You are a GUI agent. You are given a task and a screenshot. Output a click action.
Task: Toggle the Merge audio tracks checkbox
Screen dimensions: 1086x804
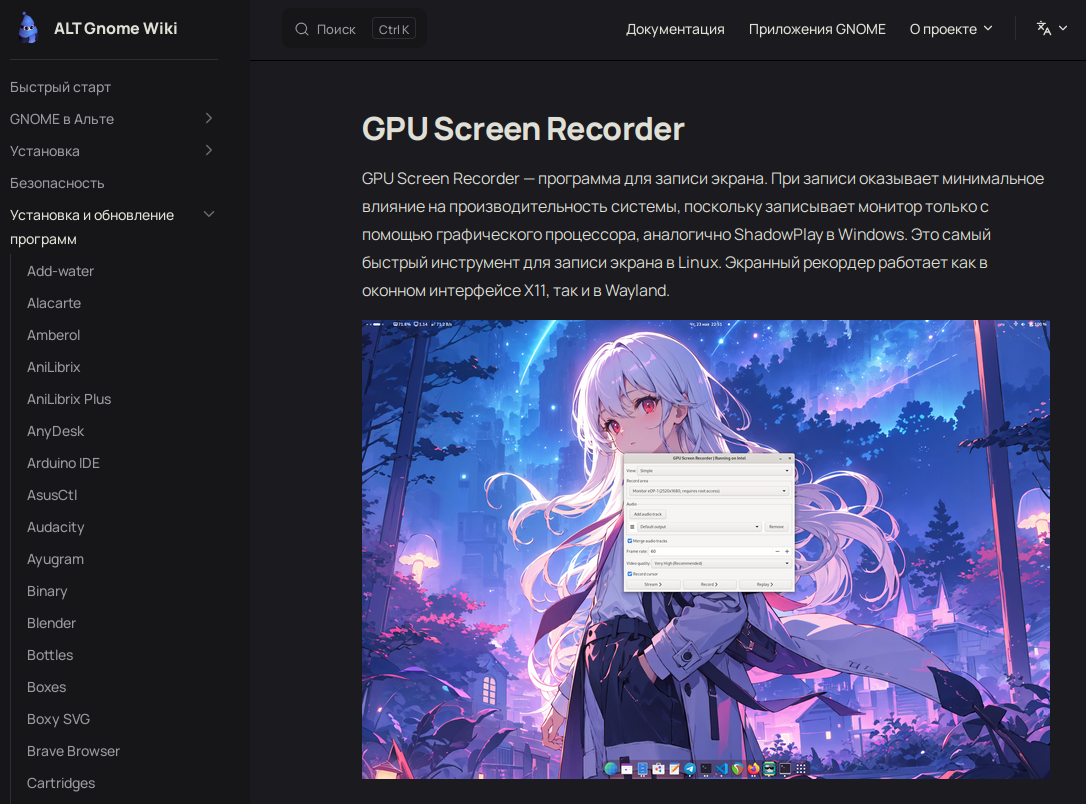pos(630,541)
